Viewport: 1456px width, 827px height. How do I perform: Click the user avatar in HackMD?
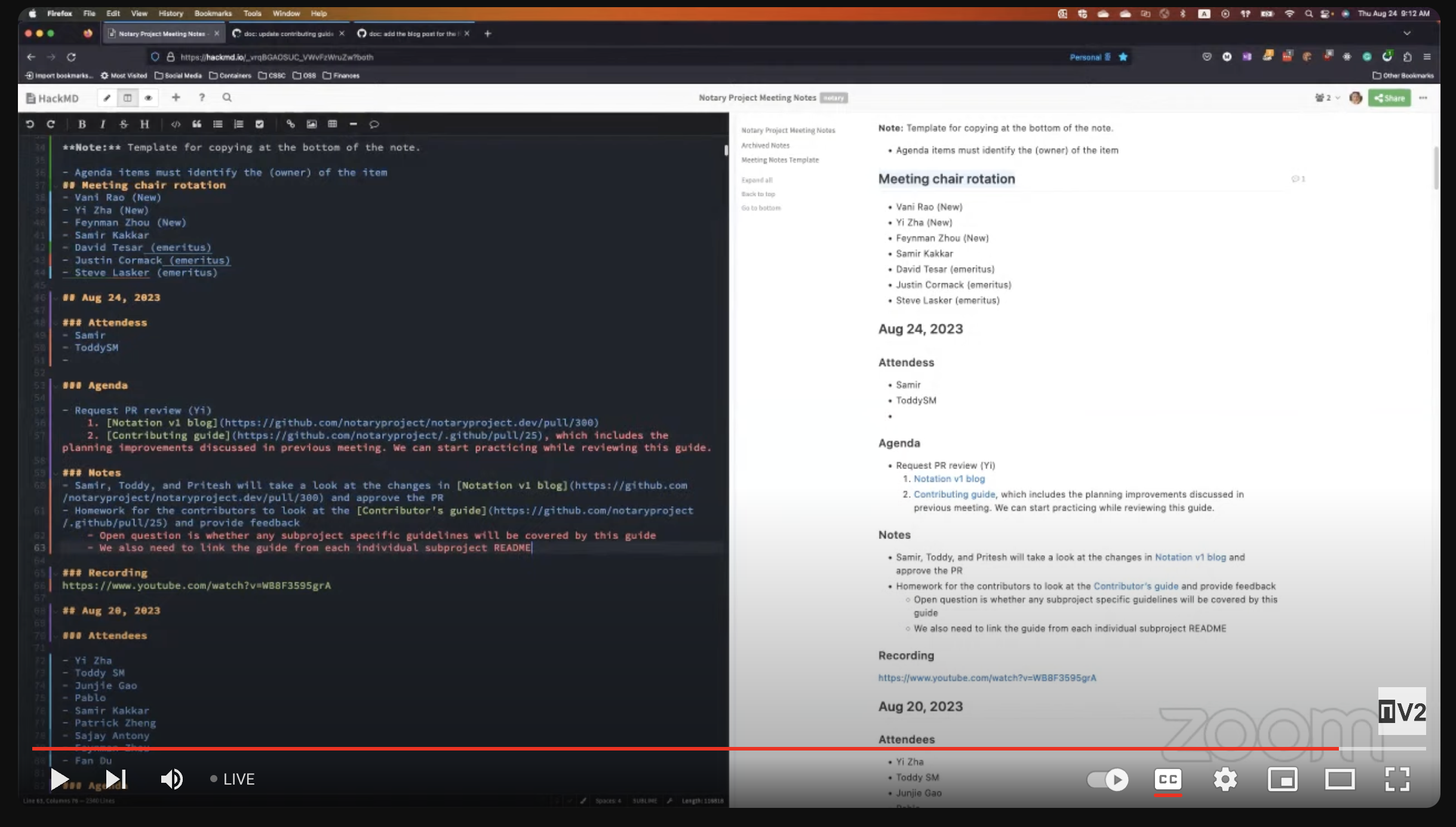pos(1355,98)
